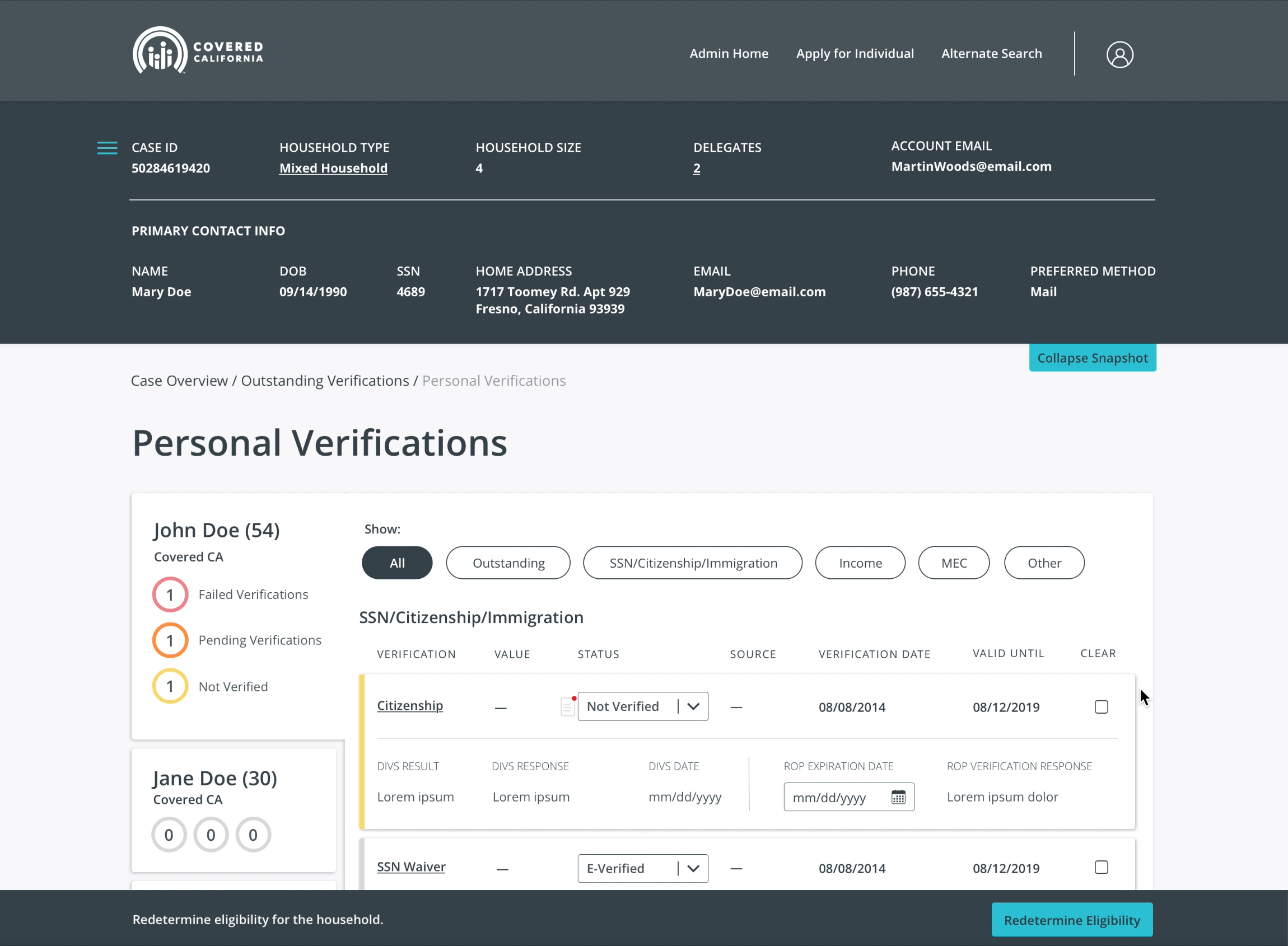This screenshot has height=946, width=1288.
Task: Open the ROP expiration calendar icon
Action: [898, 797]
